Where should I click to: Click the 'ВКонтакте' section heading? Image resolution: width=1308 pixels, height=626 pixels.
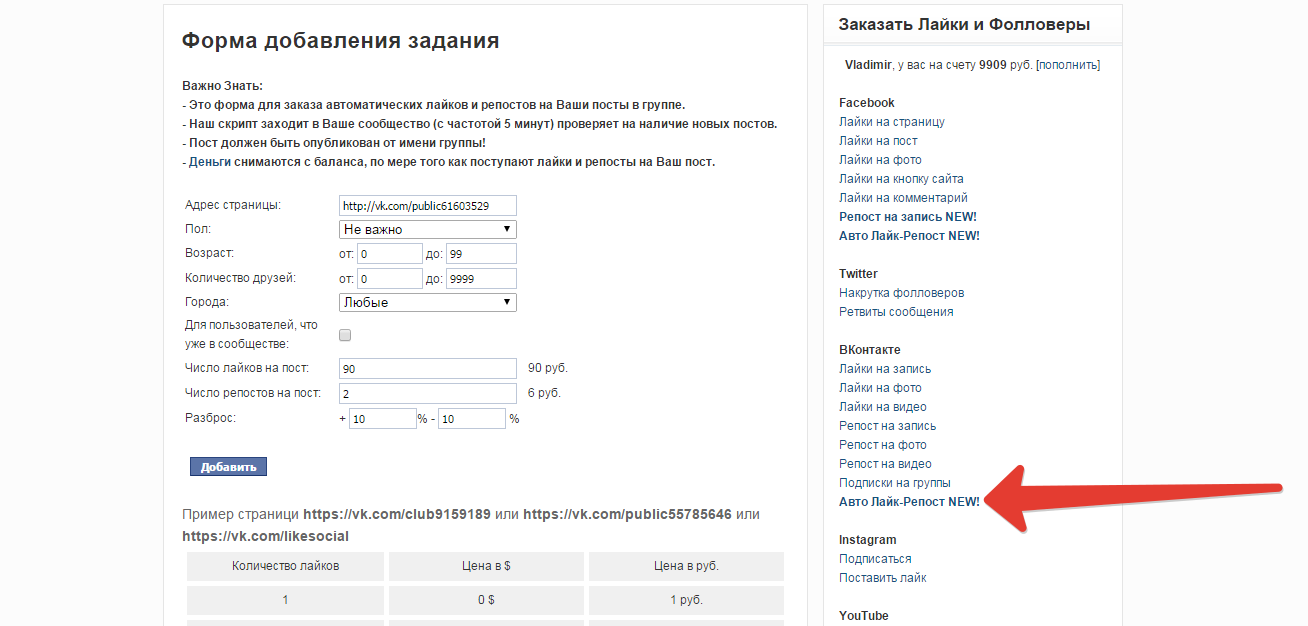870,350
